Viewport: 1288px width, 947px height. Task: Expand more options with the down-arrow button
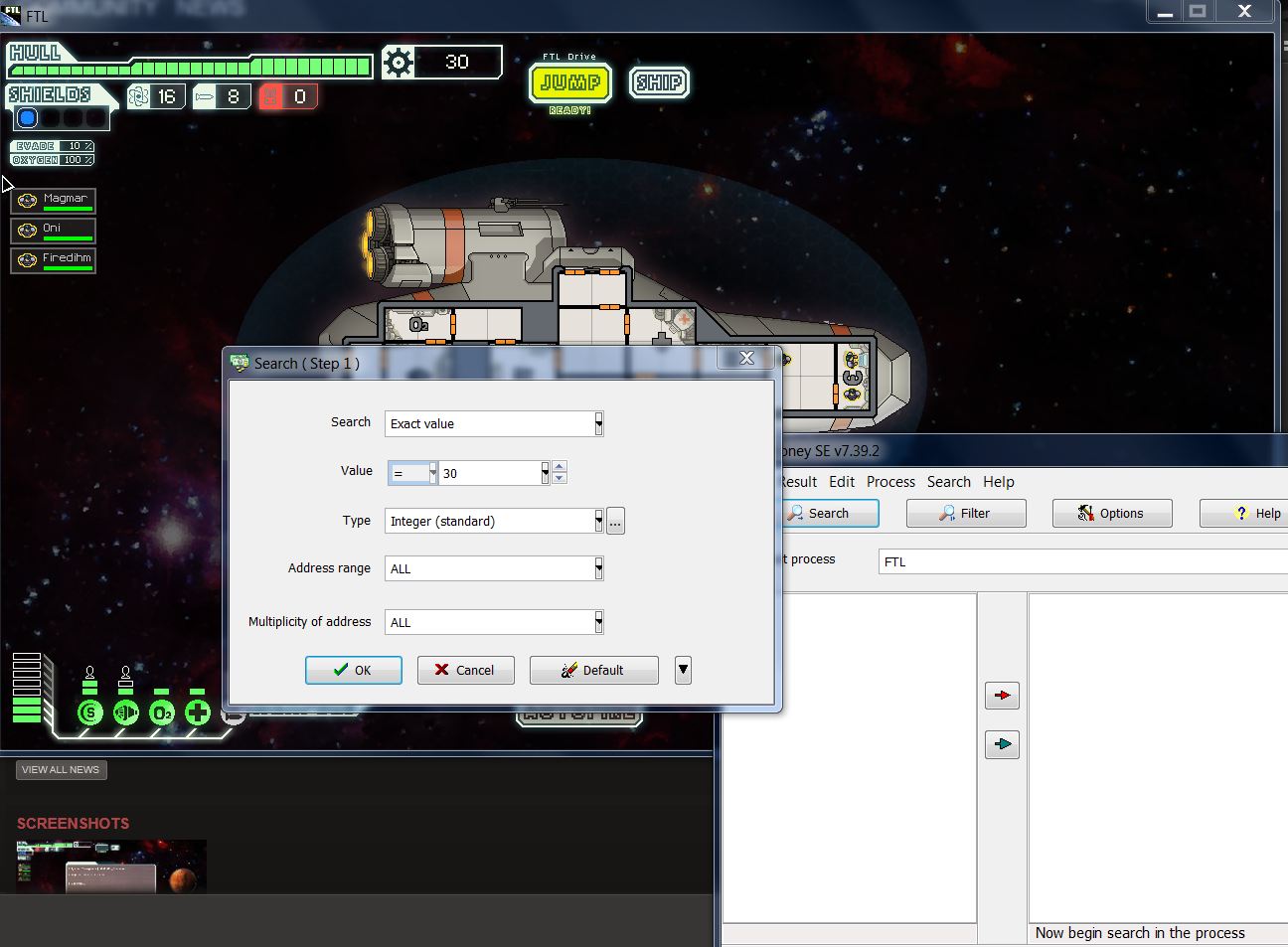[x=683, y=670]
